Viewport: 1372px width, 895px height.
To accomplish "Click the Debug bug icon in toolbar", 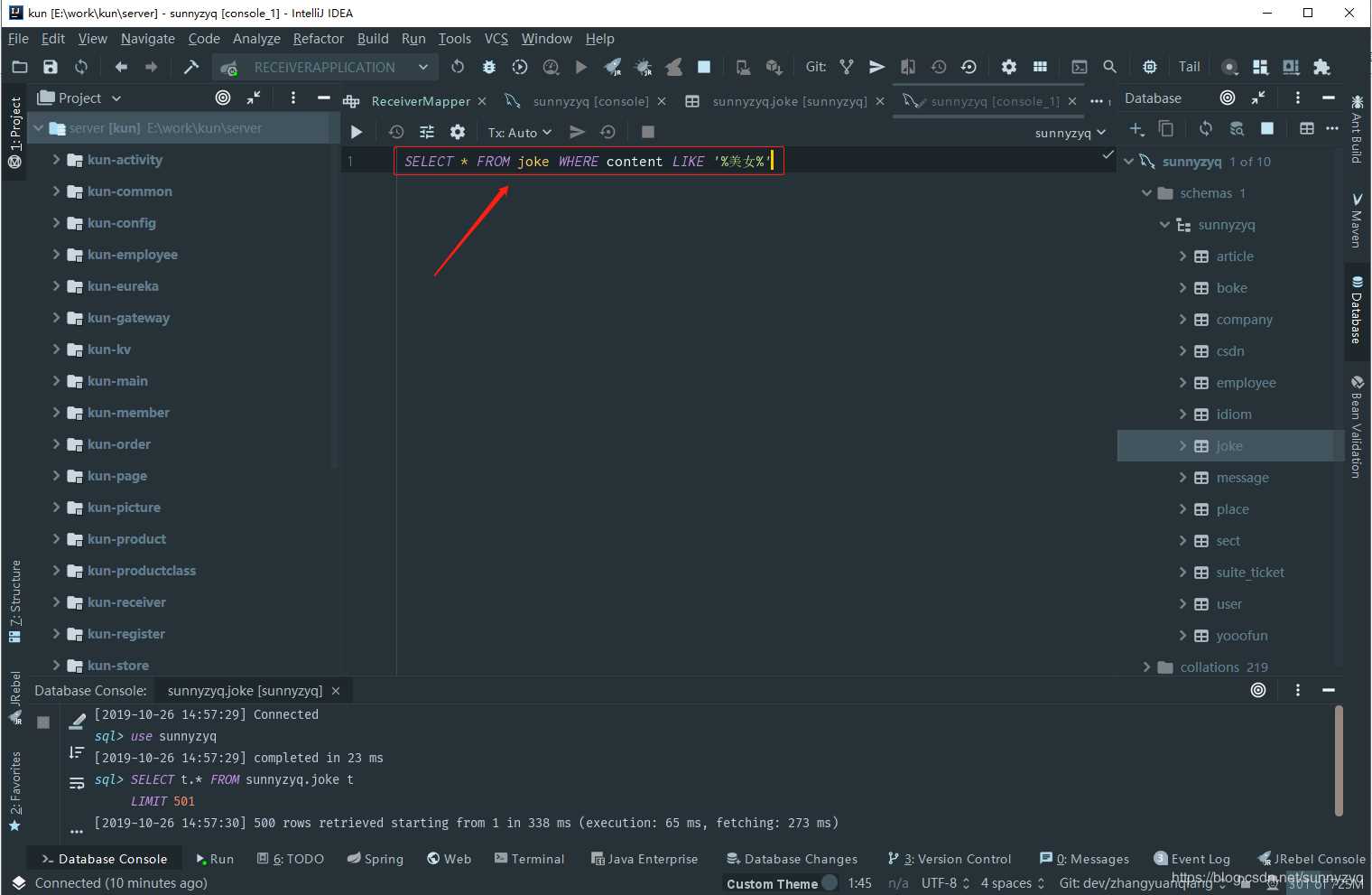I will coord(489,67).
